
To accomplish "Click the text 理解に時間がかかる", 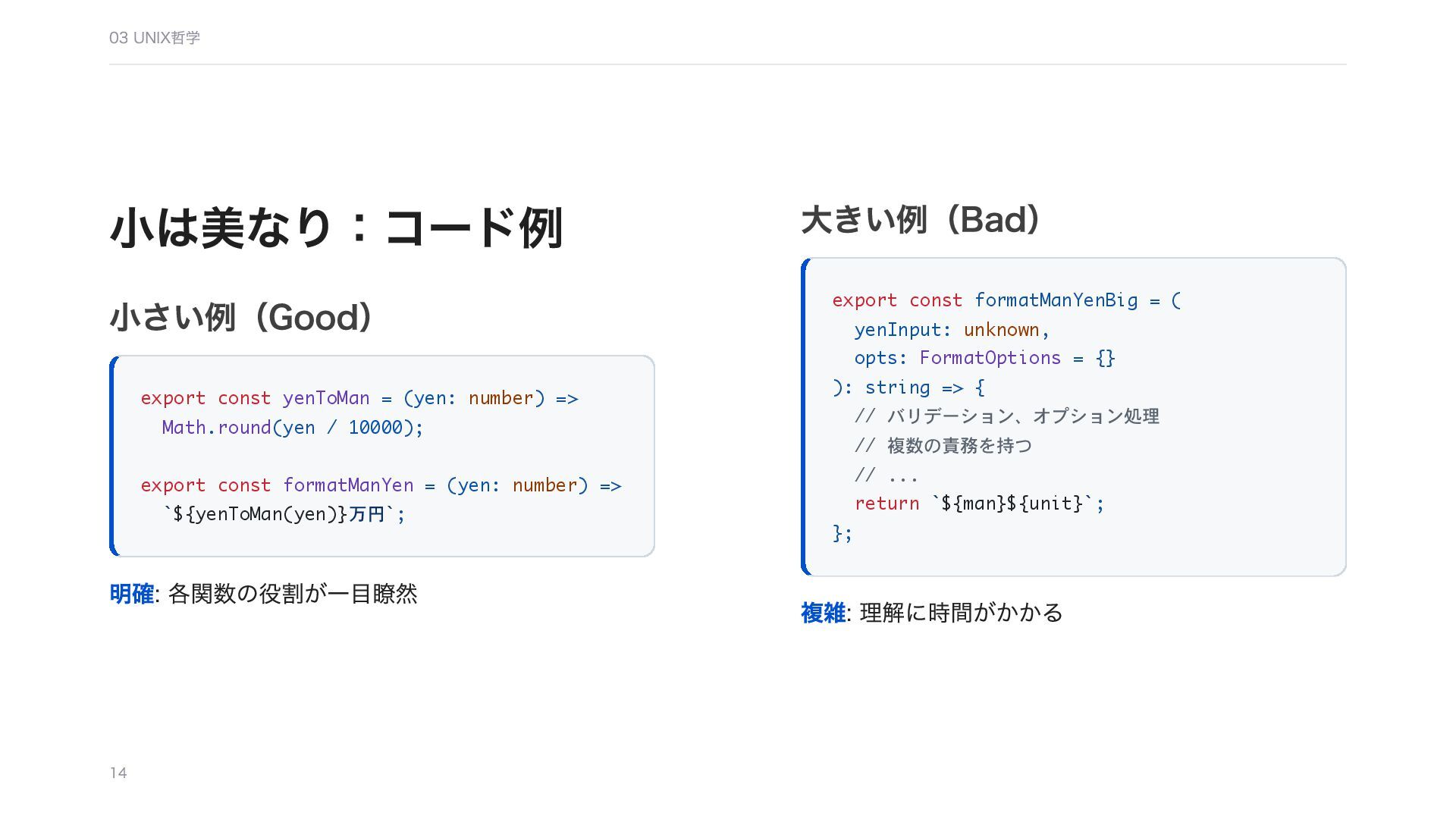I will tap(961, 613).
